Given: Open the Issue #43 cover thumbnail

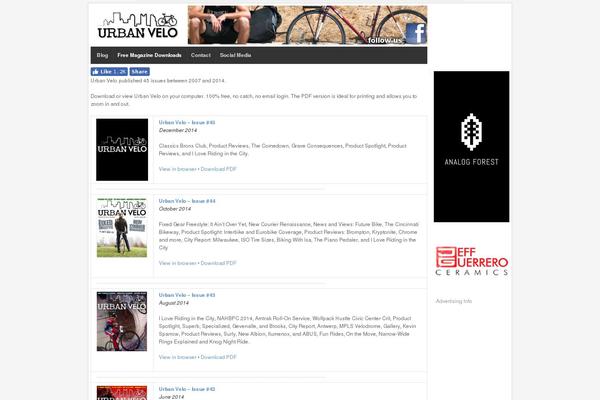Looking at the screenshot, I should pyautogui.click(x=122, y=322).
